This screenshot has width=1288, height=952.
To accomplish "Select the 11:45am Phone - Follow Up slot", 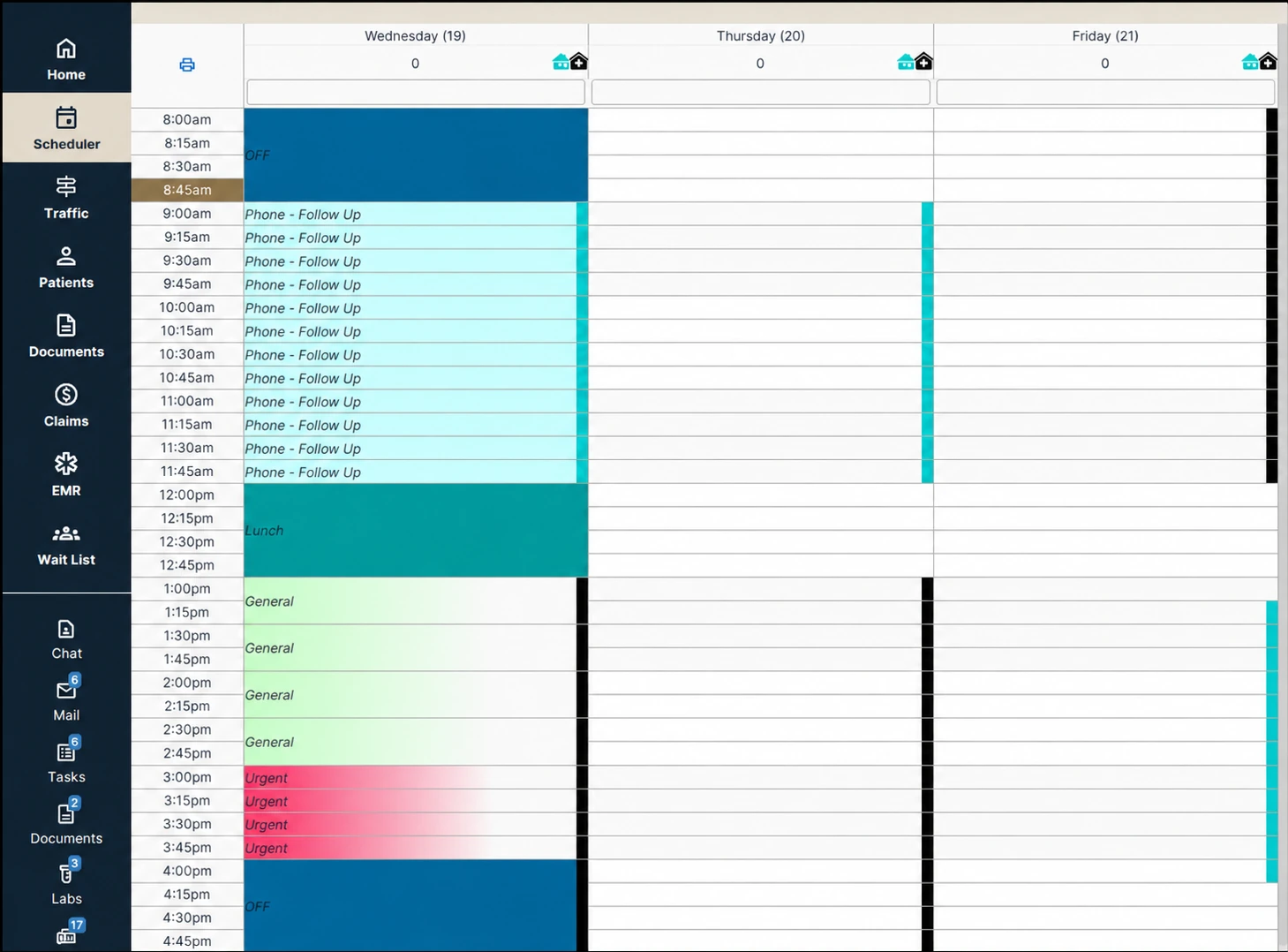I will [x=411, y=472].
